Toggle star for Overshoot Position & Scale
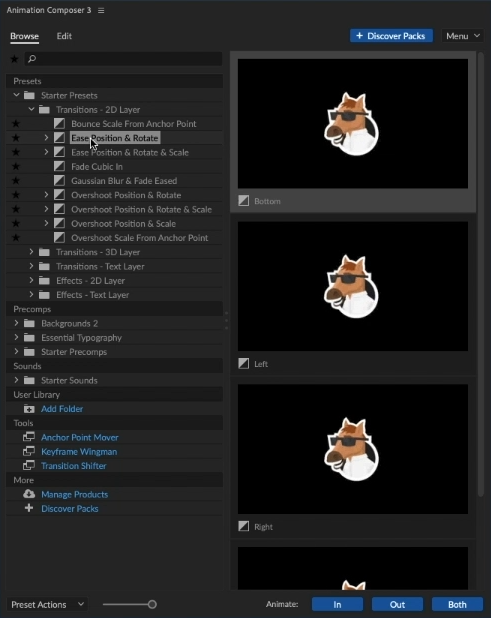The width and height of the screenshot is (491, 618). (x=16, y=223)
